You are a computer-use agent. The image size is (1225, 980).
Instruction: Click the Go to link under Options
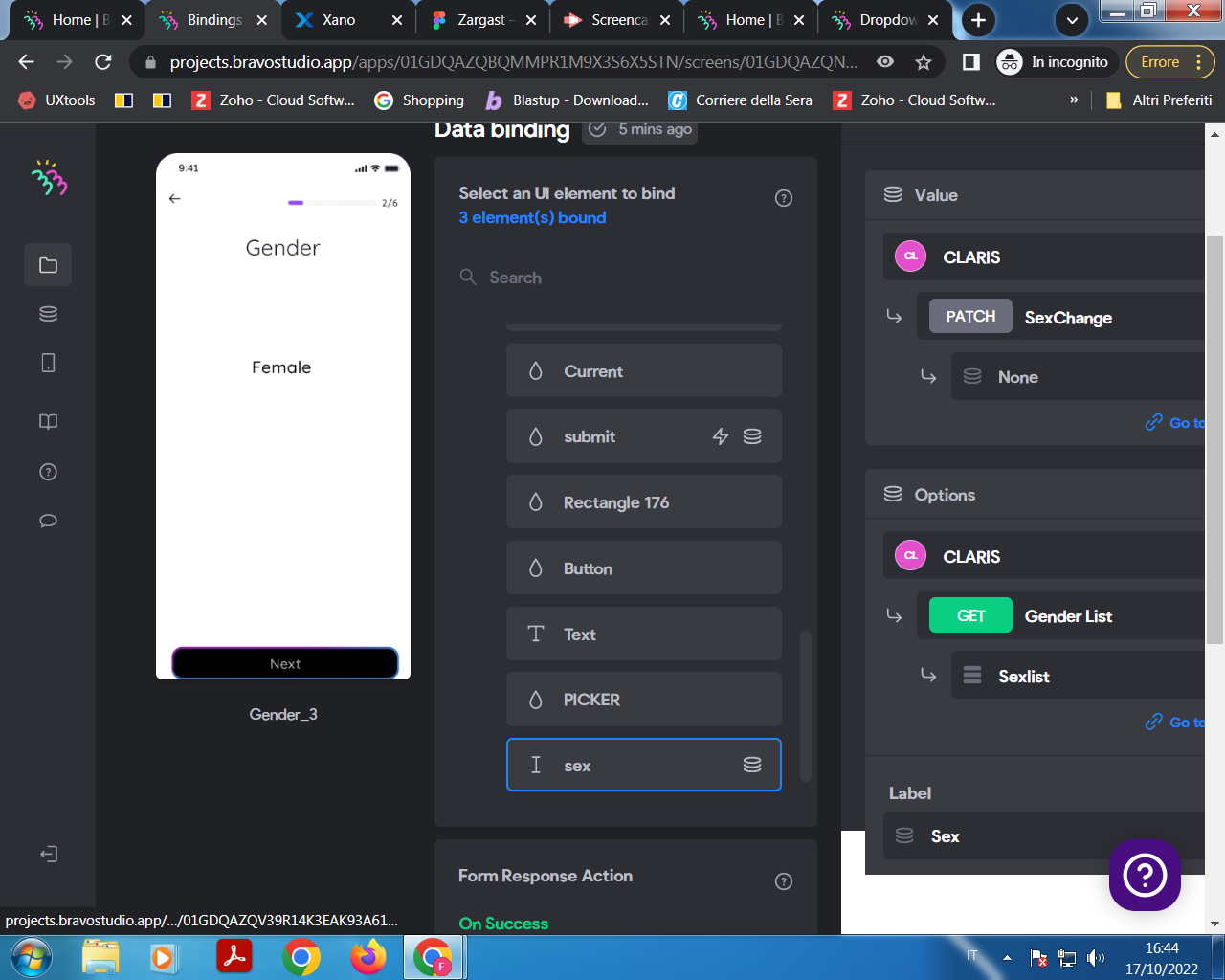pyautogui.click(x=1176, y=723)
